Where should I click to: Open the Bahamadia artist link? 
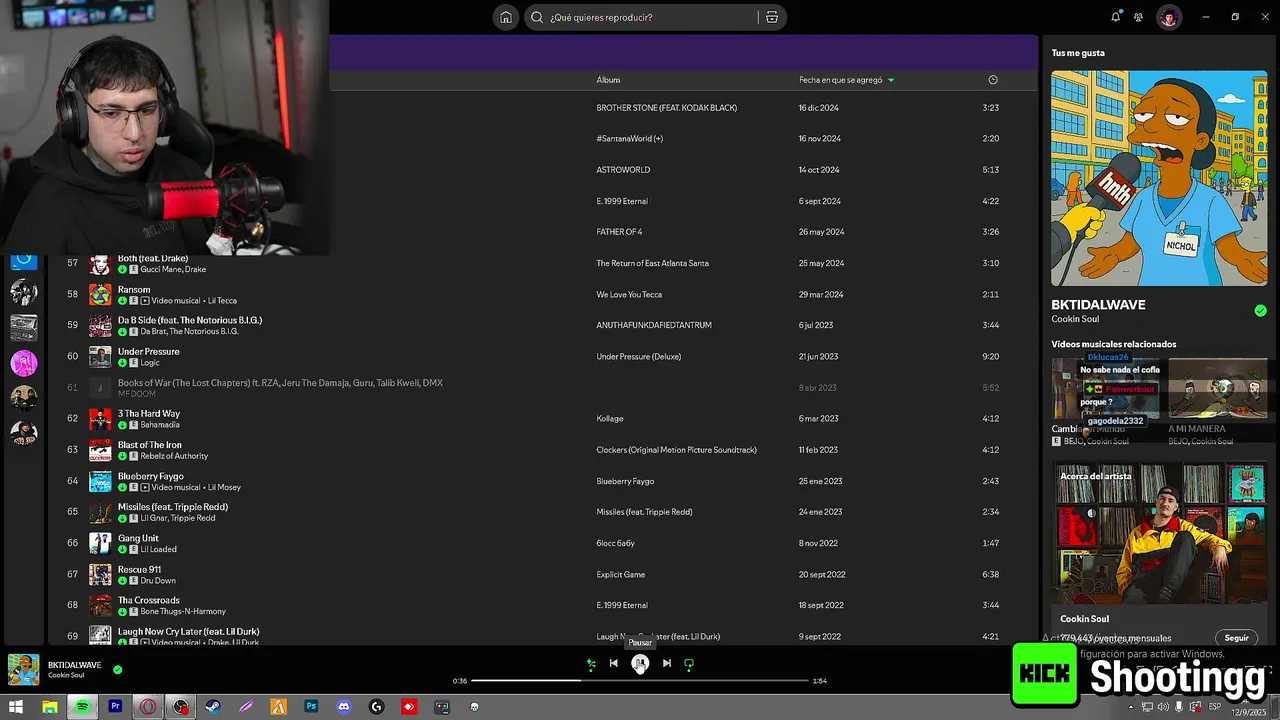coord(161,425)
